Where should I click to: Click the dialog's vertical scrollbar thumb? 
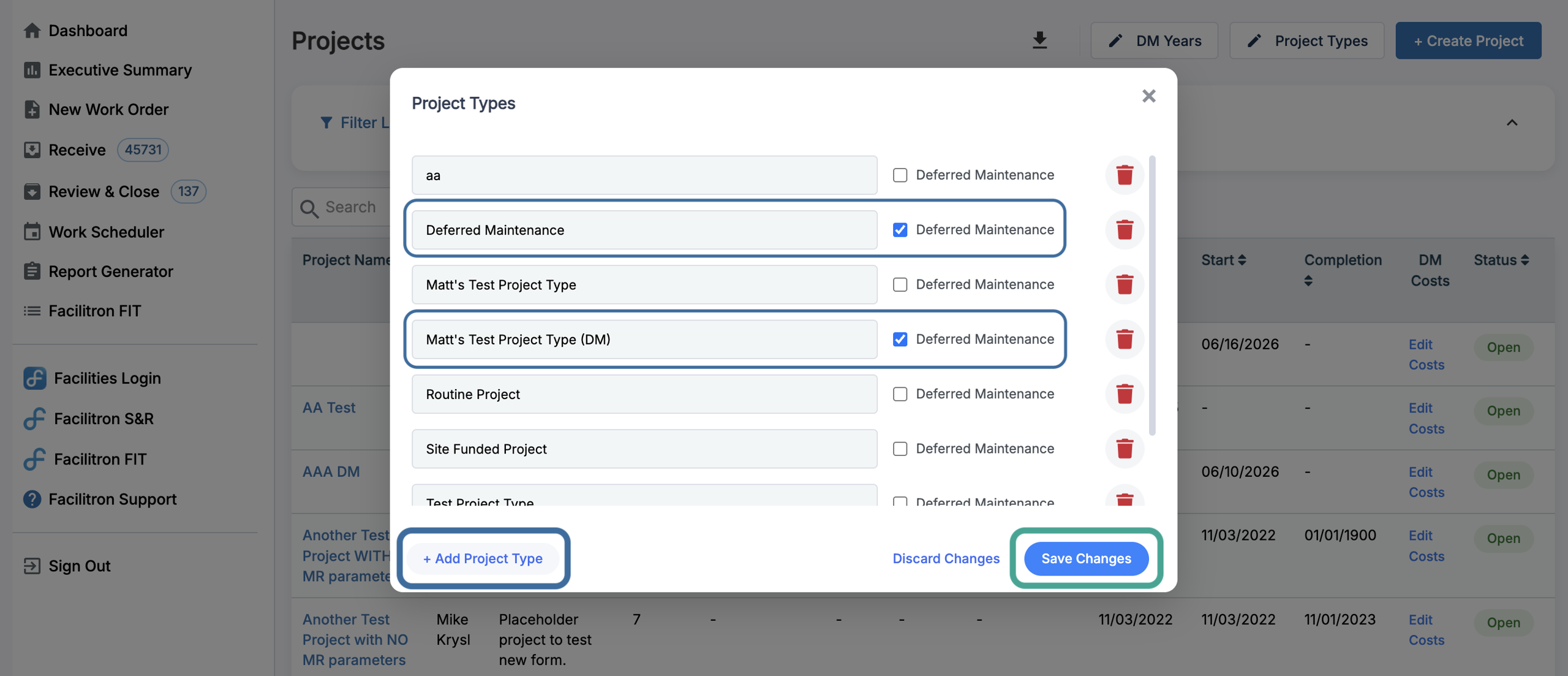pyautogui.click(x=1152, y=296)
